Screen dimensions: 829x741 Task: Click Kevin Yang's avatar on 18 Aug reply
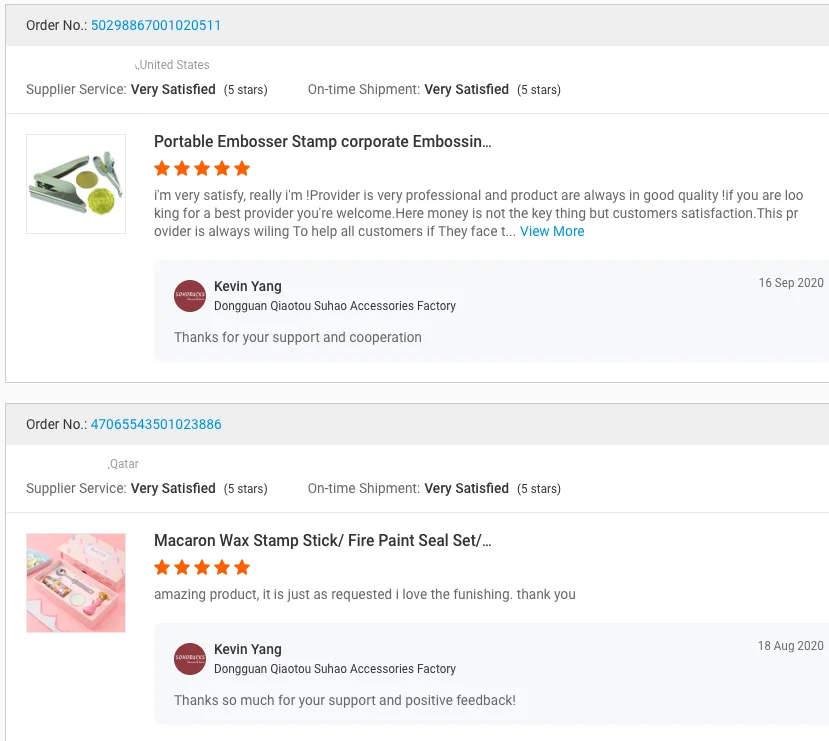[190, 659]
